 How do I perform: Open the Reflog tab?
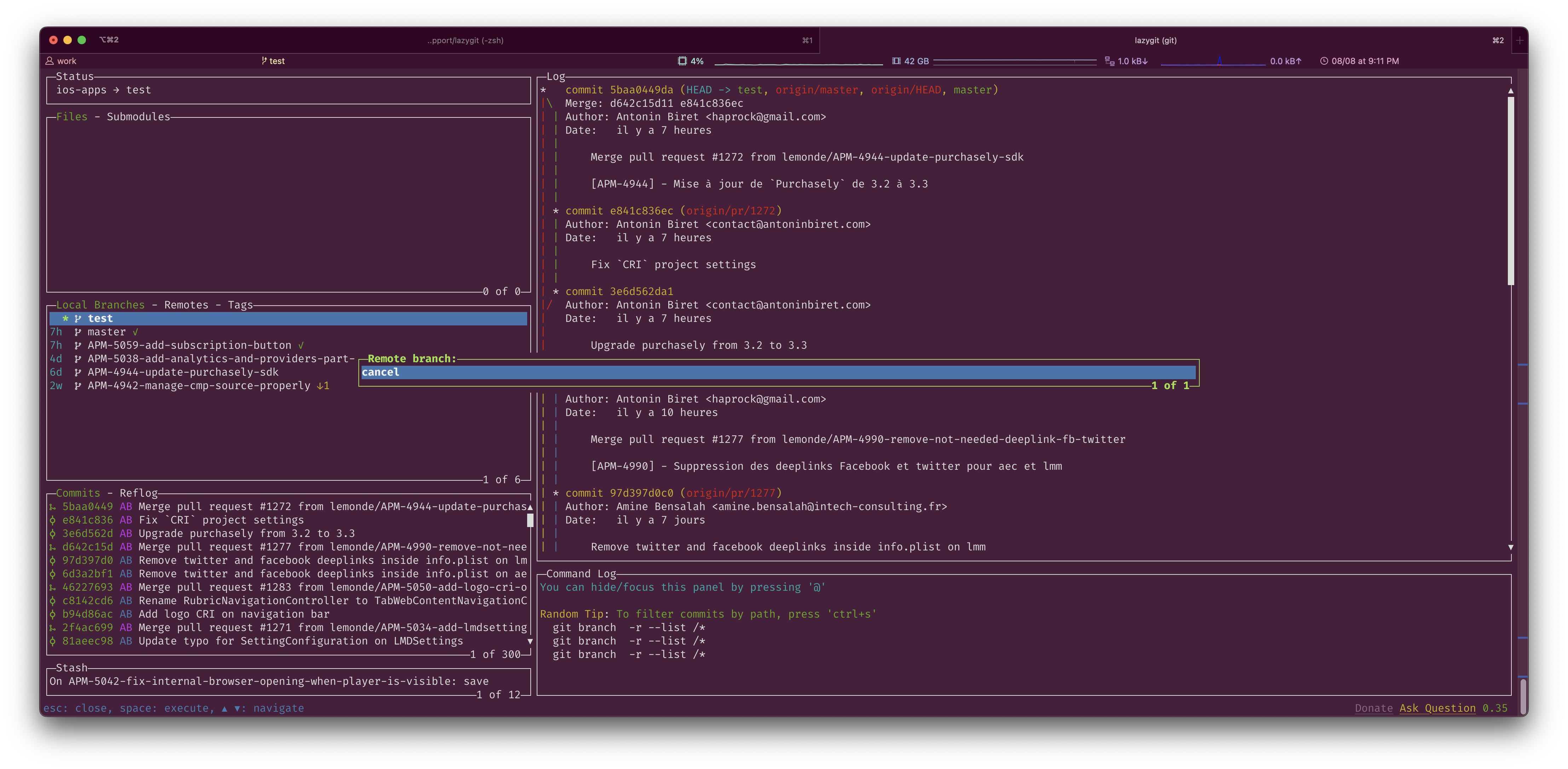(138, 493)
